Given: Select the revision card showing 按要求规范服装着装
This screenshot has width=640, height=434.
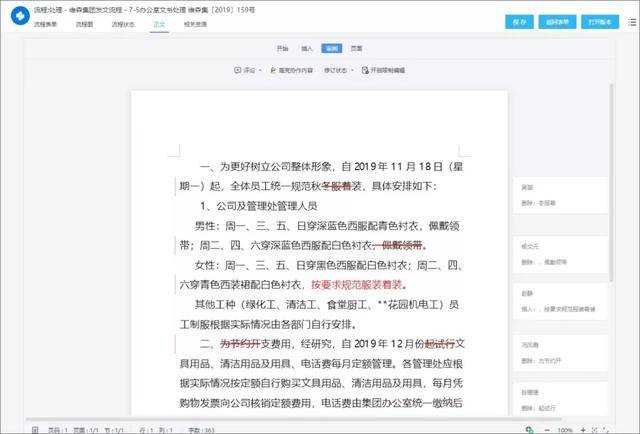Looking at the screenshot, I should point(560,301).
